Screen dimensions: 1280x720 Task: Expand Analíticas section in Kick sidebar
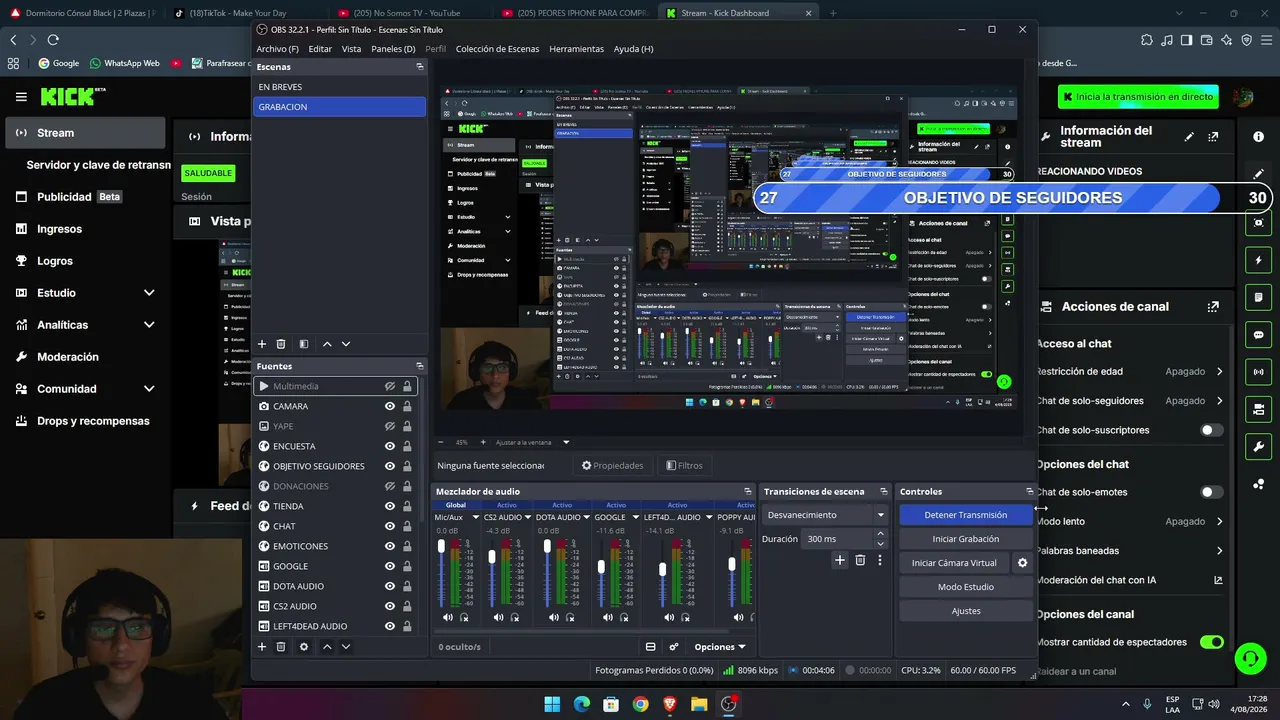click(149, 325)
